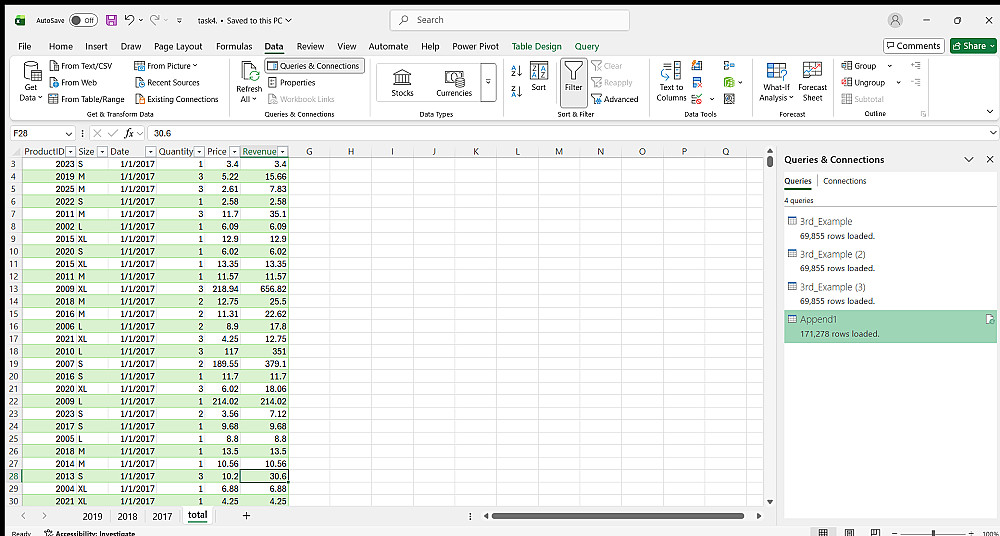The width and height of the screenshot is (1000, 536).
Task: Open Existing Connections
Action: [x=177, y=99]
